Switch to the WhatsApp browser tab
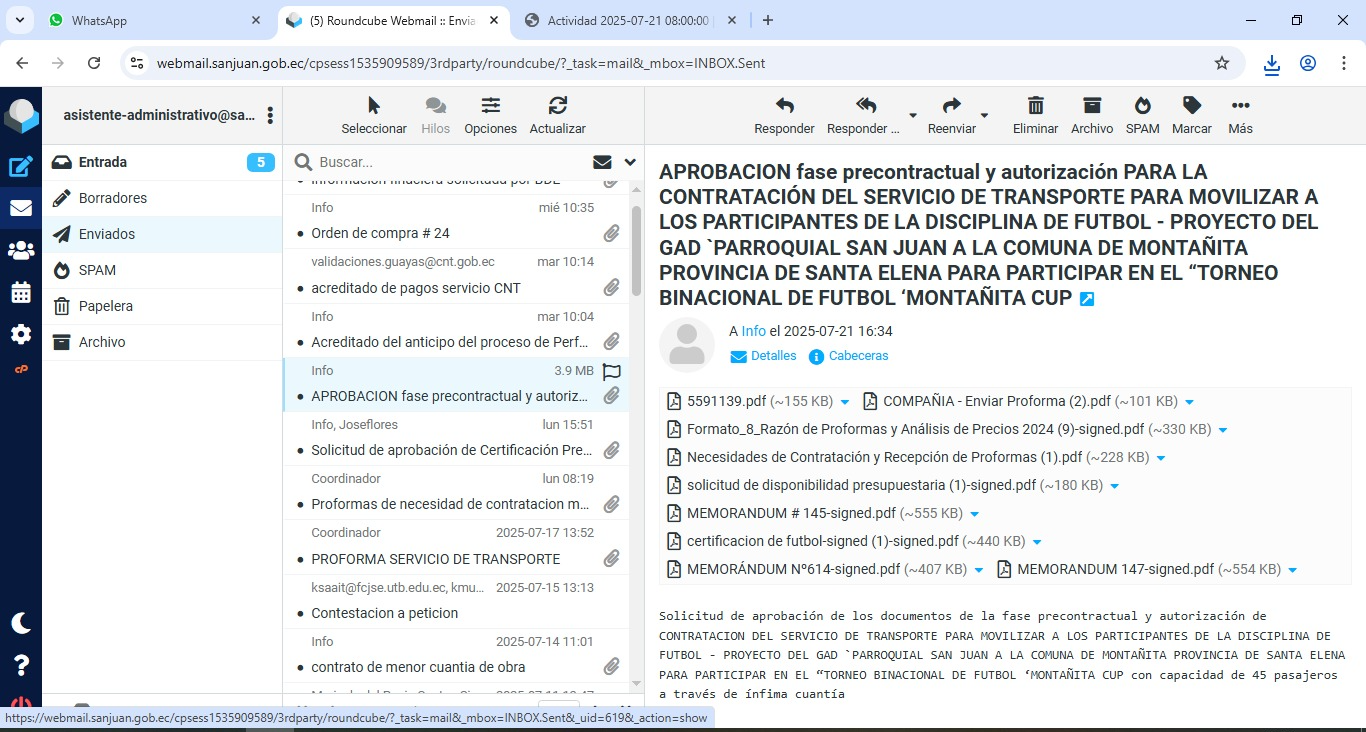The image size is (1366, 732). coord(99,20)
